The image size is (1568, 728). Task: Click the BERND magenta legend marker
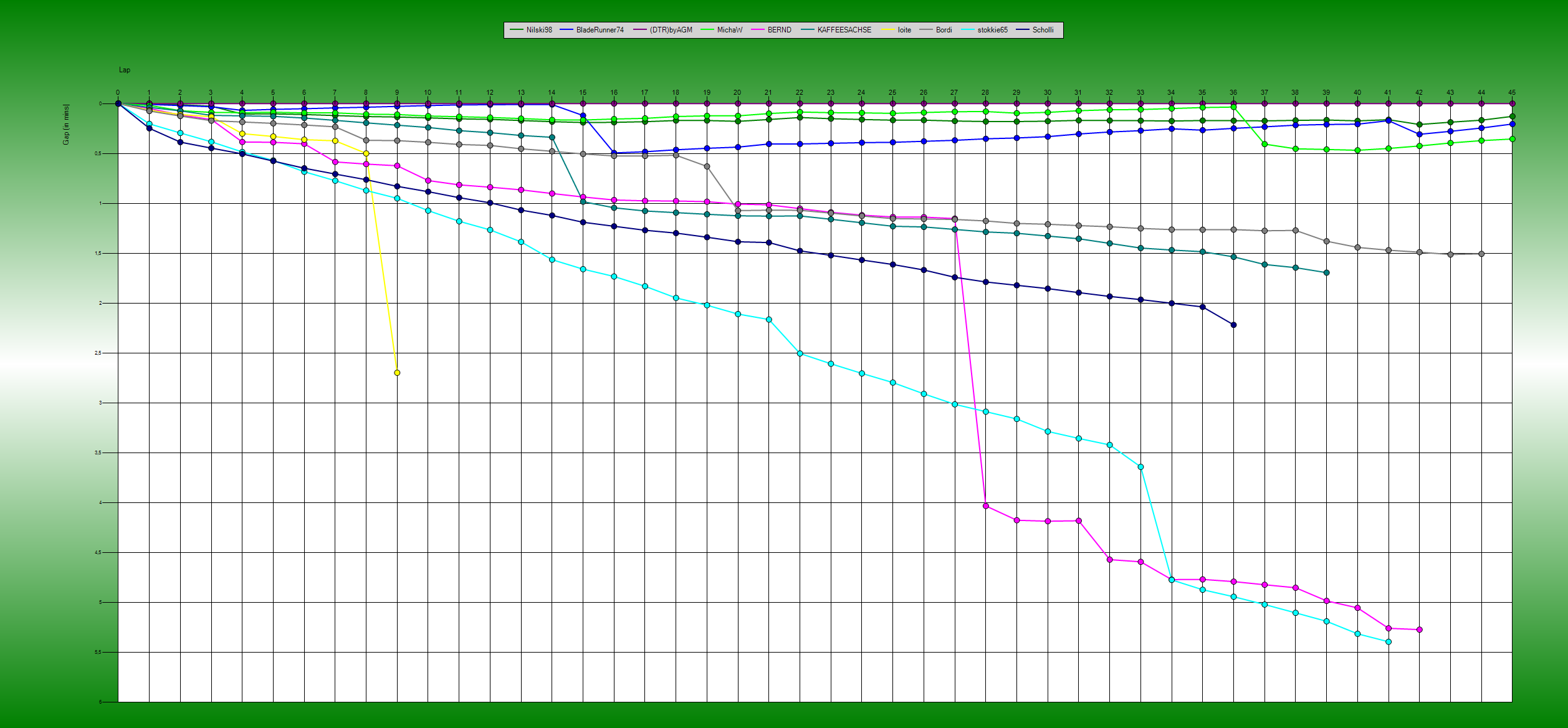pyautogui.click(x=757, y=29)
